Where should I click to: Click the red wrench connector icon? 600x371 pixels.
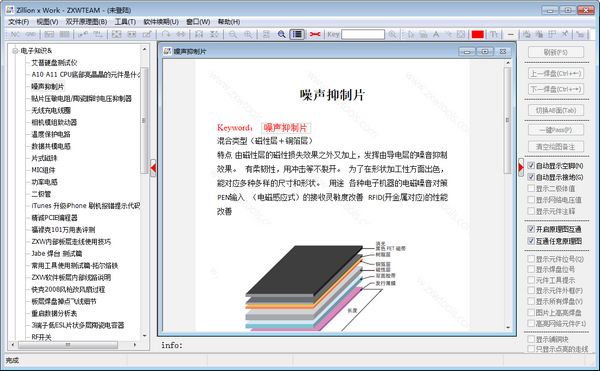click(315, 34)
